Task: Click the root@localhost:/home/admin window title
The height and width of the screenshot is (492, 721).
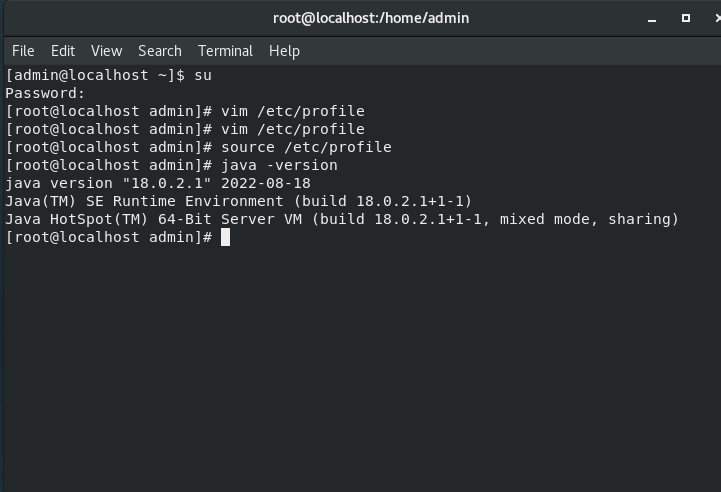Action: (371, 18)
